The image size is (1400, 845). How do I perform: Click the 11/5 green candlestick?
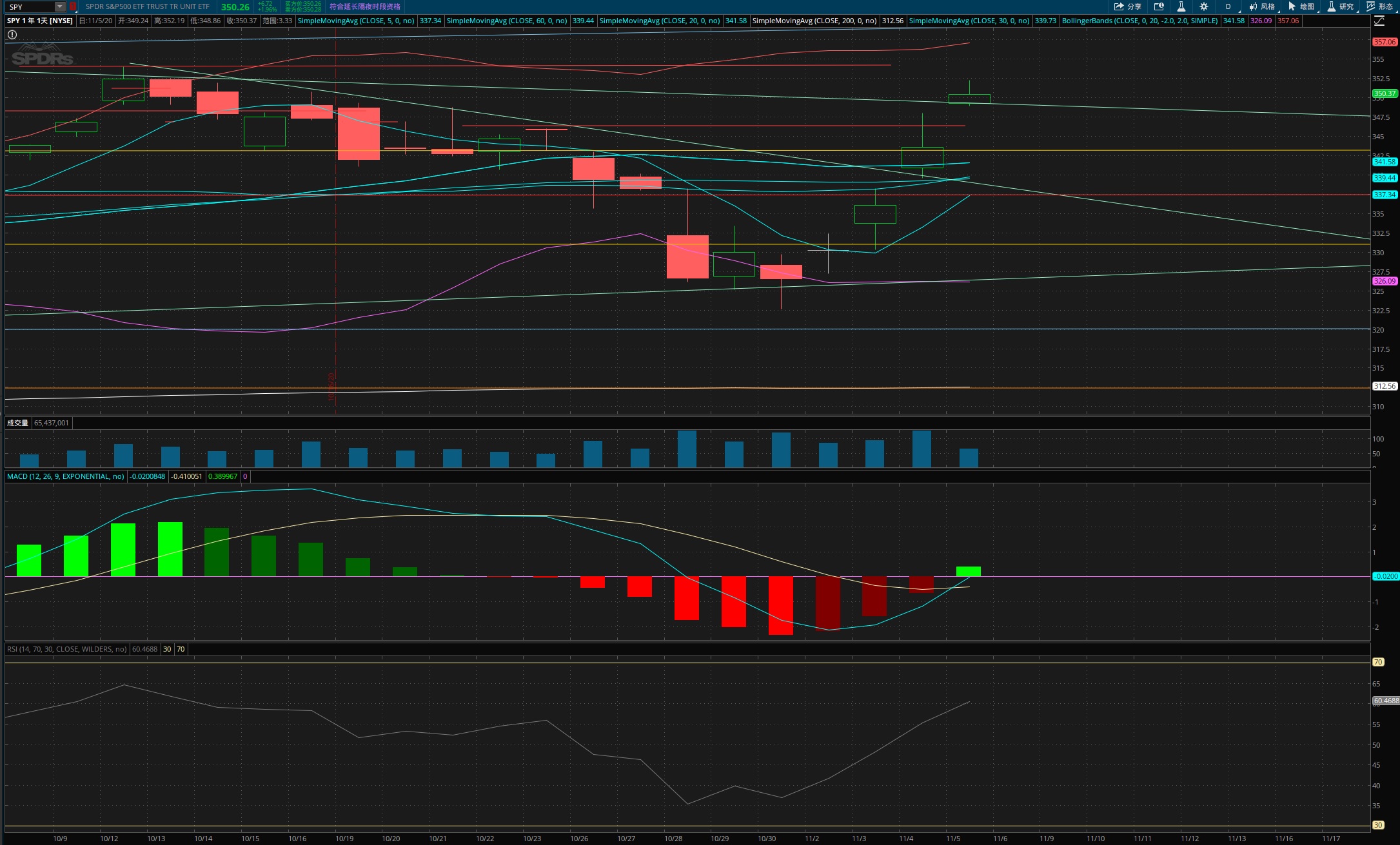click(969, 99)
